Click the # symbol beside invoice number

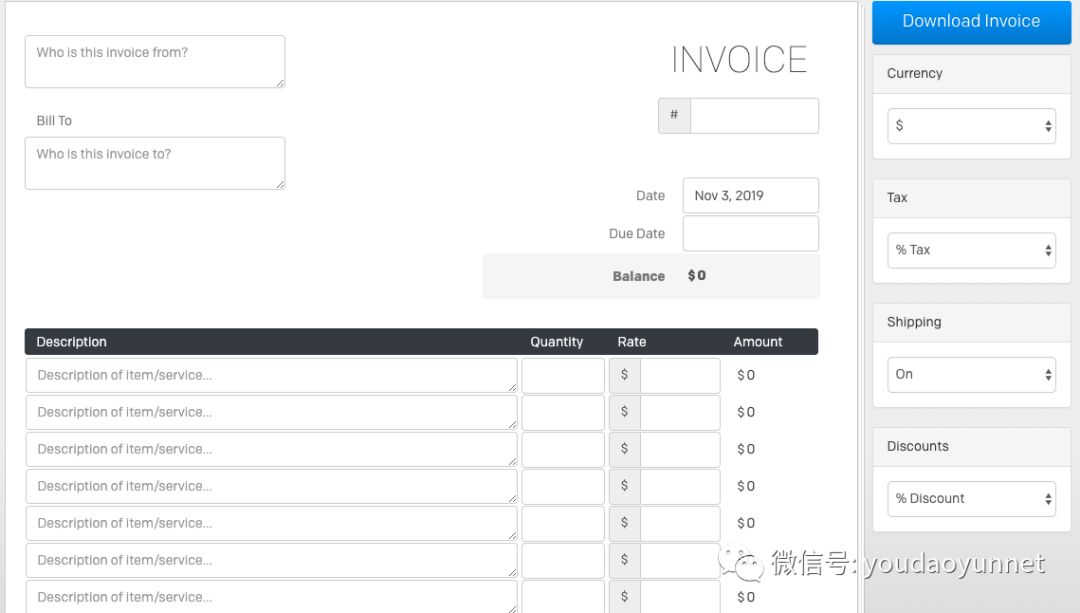pos(674,115)
